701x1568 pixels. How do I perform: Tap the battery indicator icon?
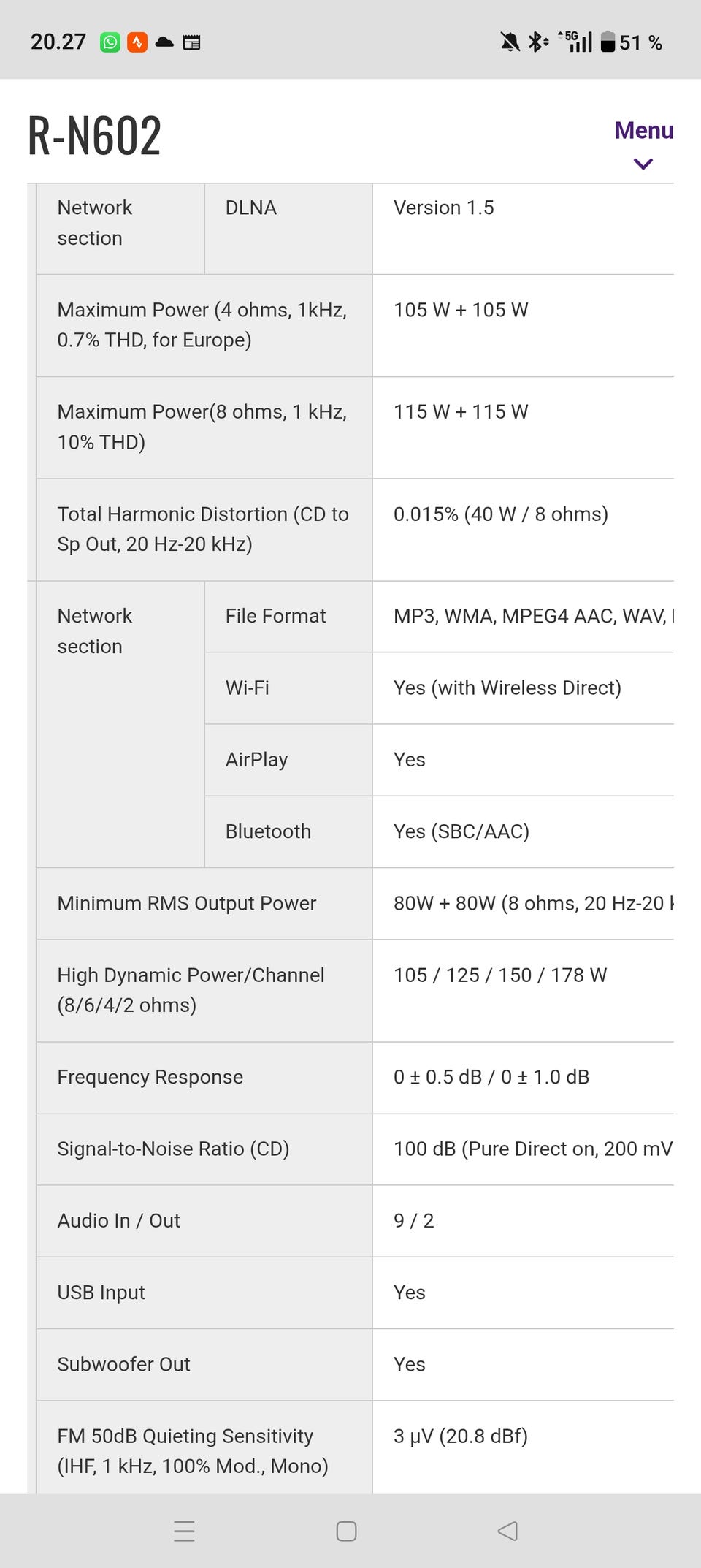[608, 42]
